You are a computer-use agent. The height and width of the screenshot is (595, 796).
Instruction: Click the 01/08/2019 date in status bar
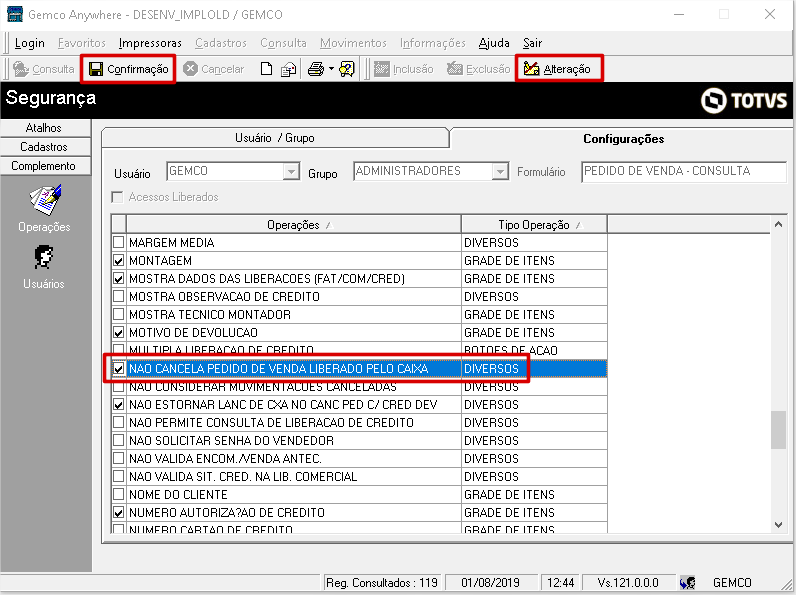tap(490, 582)
